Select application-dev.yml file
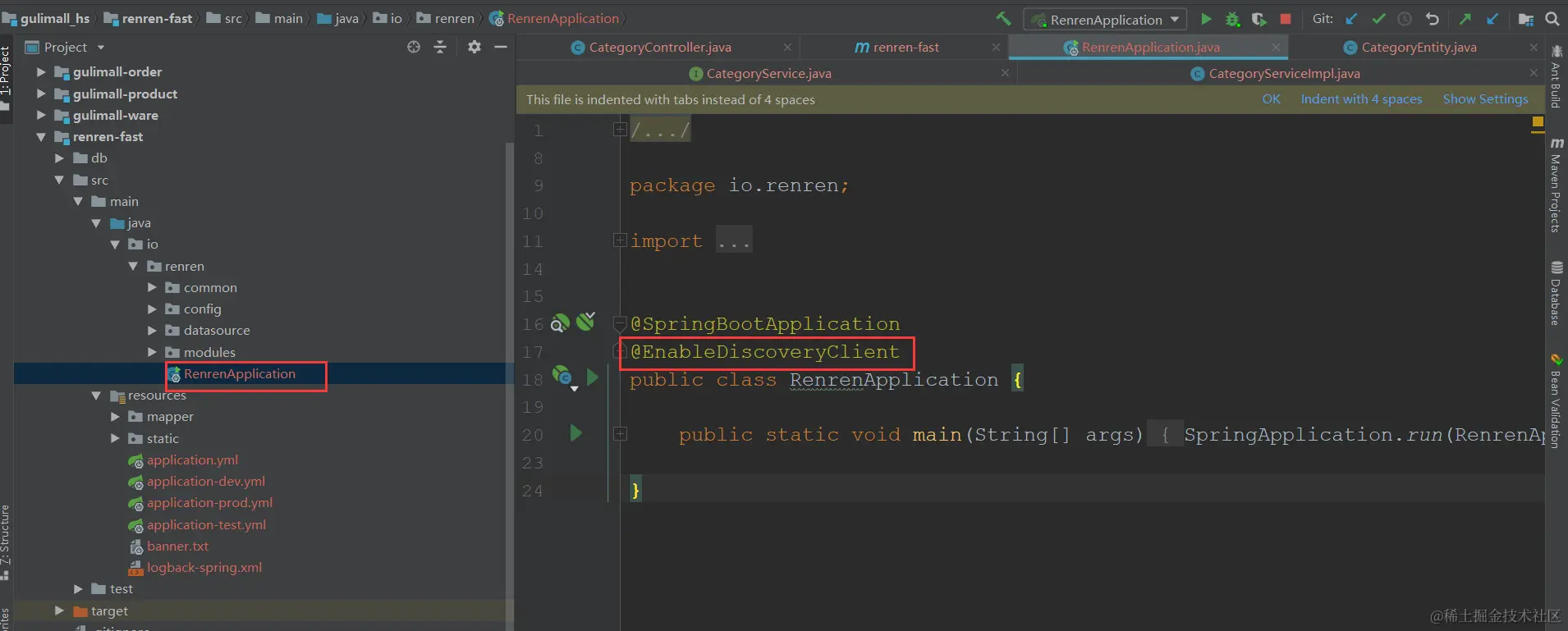Viewport: 1568px width, 631px height. click(205, 482)
